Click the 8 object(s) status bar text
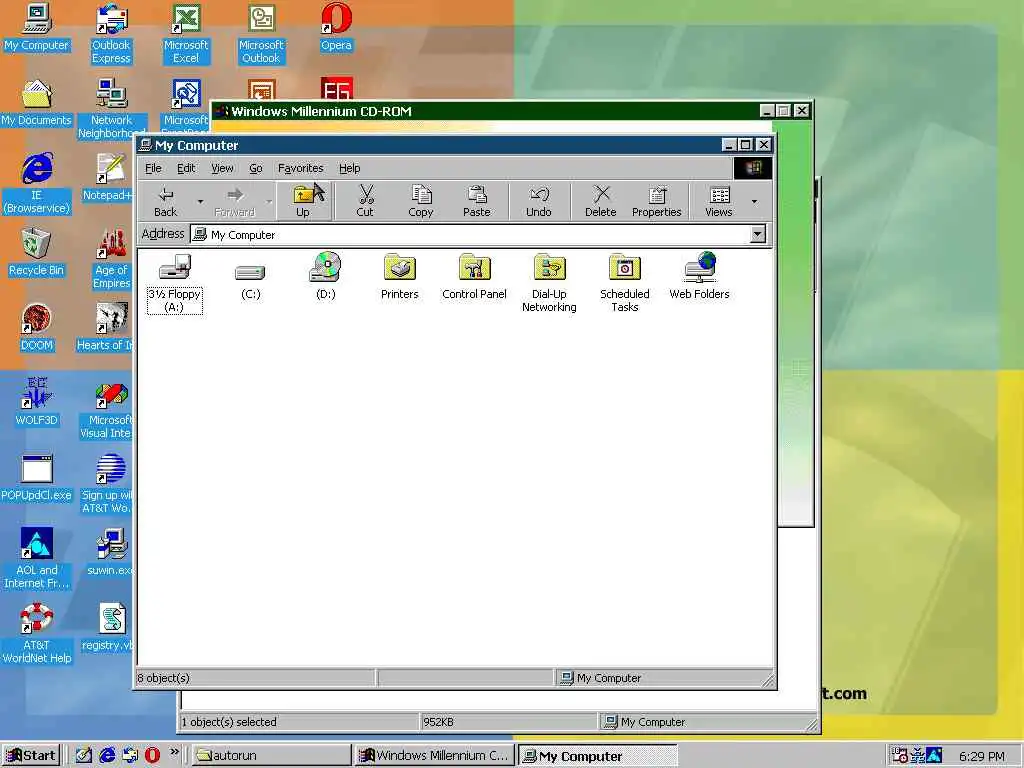The width and height of the screenshot is (1024, 768). coord(163,678)
